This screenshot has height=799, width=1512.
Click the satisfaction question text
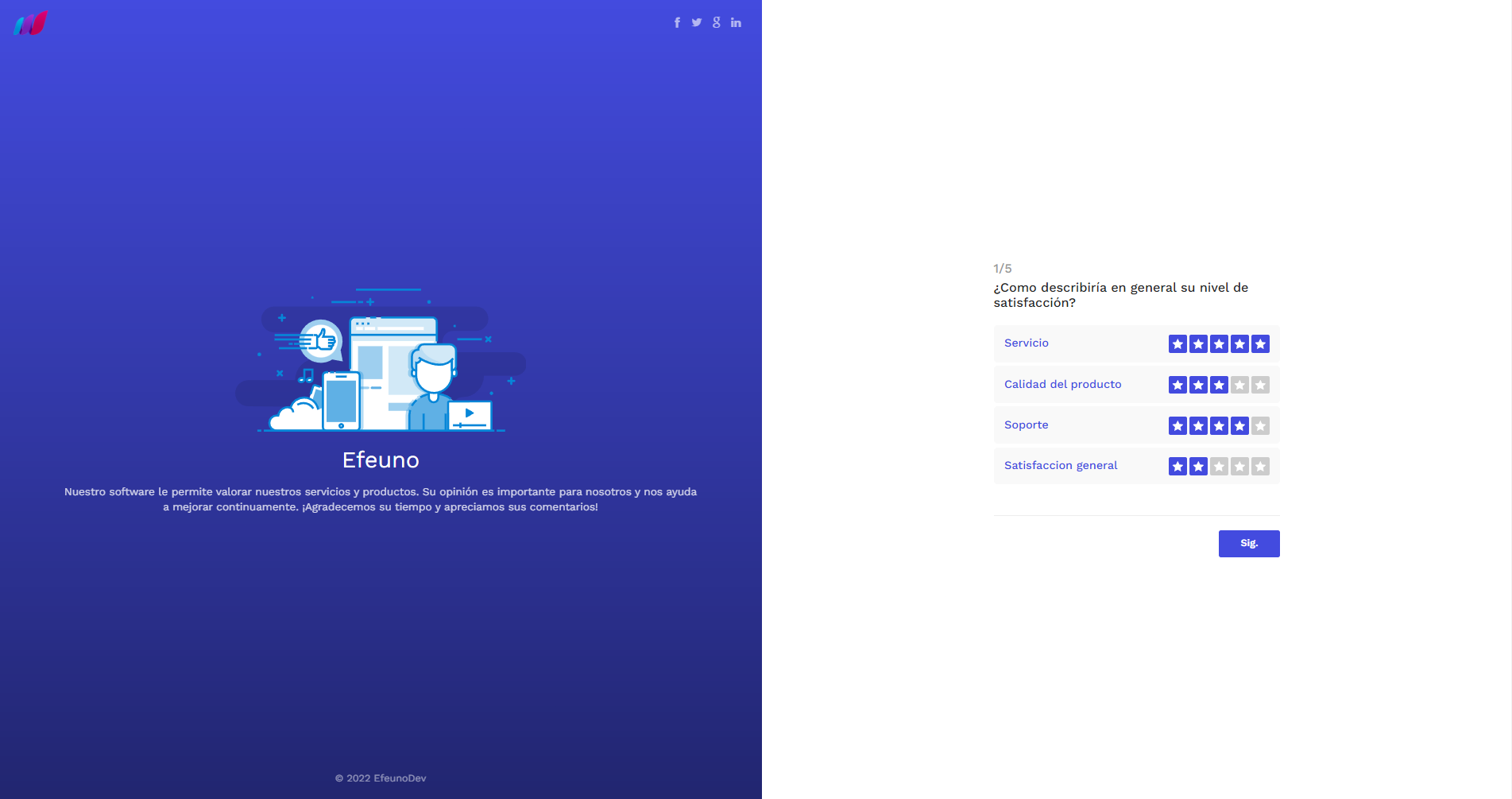click(x=1121, y=295)
